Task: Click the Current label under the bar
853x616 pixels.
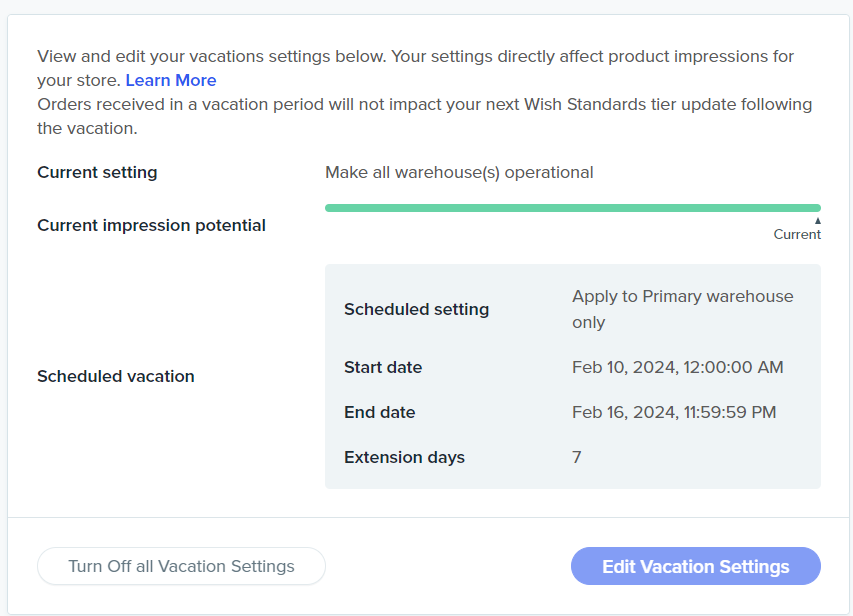Action: tap(796, 235)
